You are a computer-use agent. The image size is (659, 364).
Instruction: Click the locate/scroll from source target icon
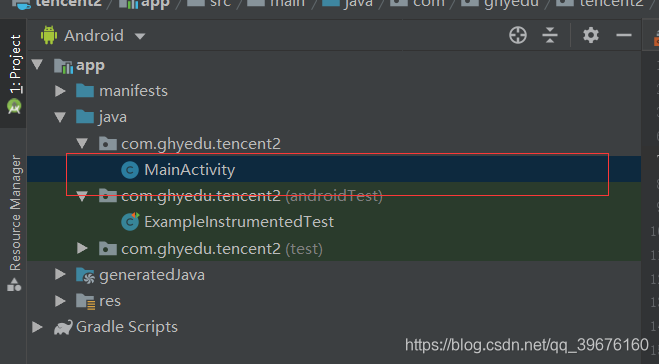pos(518,35)
